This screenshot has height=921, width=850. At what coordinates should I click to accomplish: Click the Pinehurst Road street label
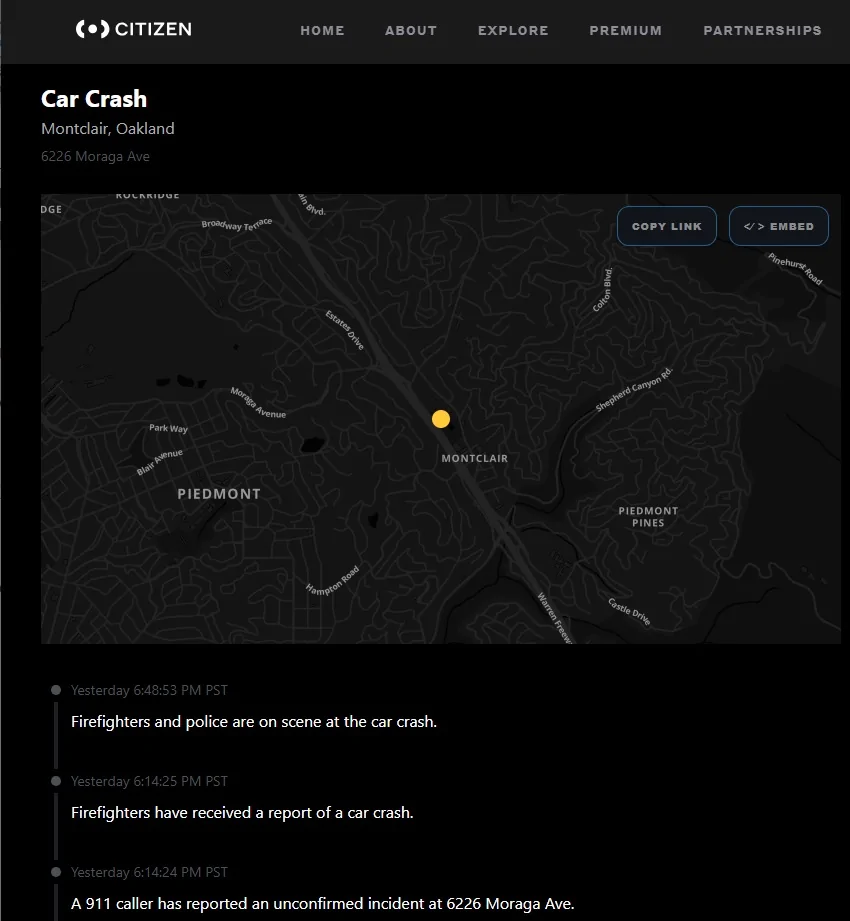pyautogui.click(x=795, y=268)
